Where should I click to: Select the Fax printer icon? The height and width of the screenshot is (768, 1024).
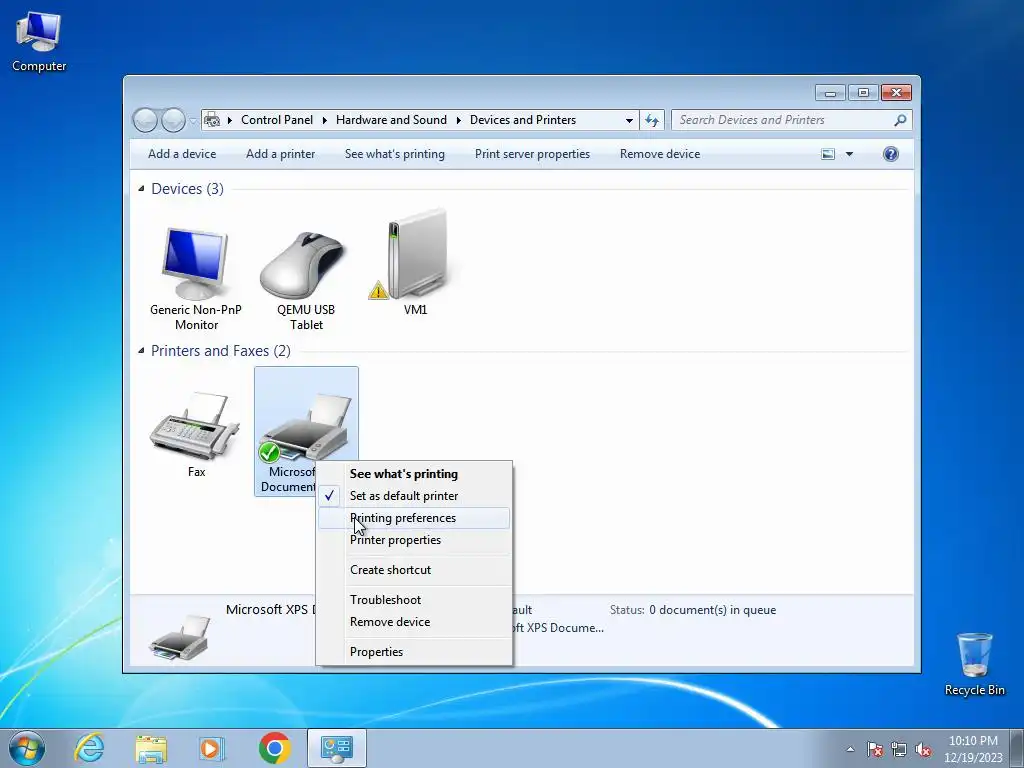click(196, 434)
